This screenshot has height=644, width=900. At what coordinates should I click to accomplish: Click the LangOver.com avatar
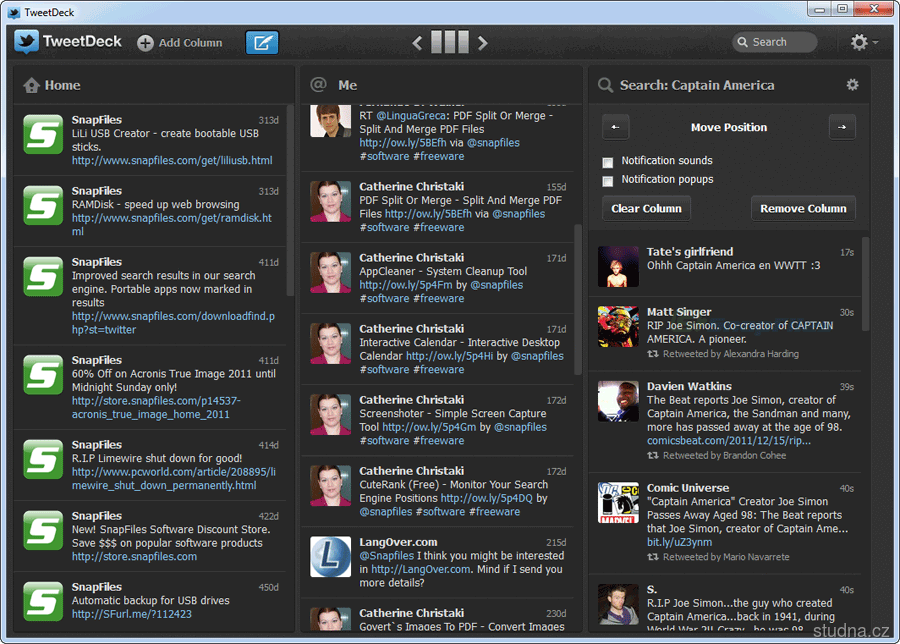[x=331, y=557]
